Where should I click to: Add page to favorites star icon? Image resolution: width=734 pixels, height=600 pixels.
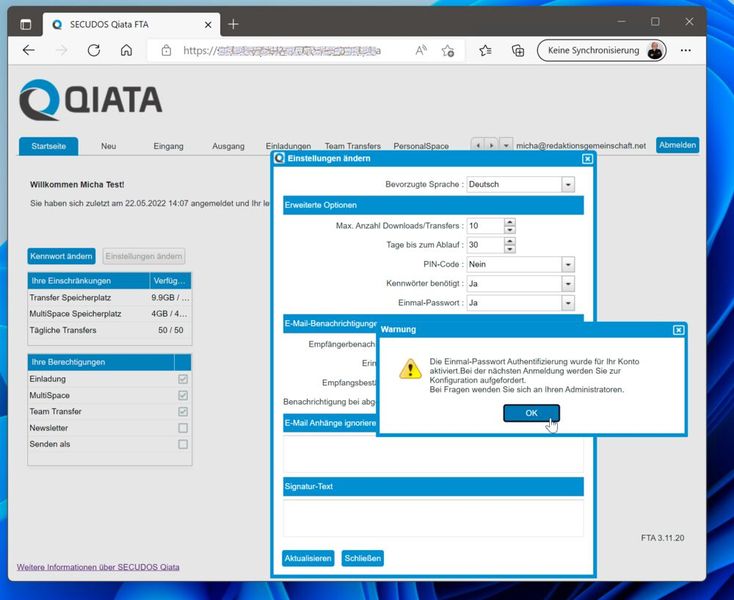point(448,51)
